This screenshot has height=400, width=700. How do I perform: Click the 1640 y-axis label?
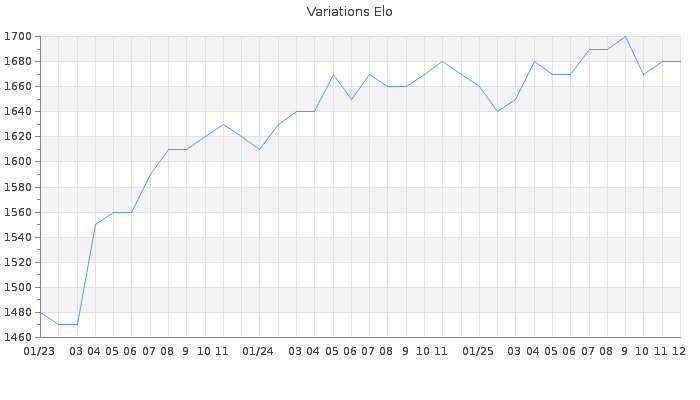[18, 112]
